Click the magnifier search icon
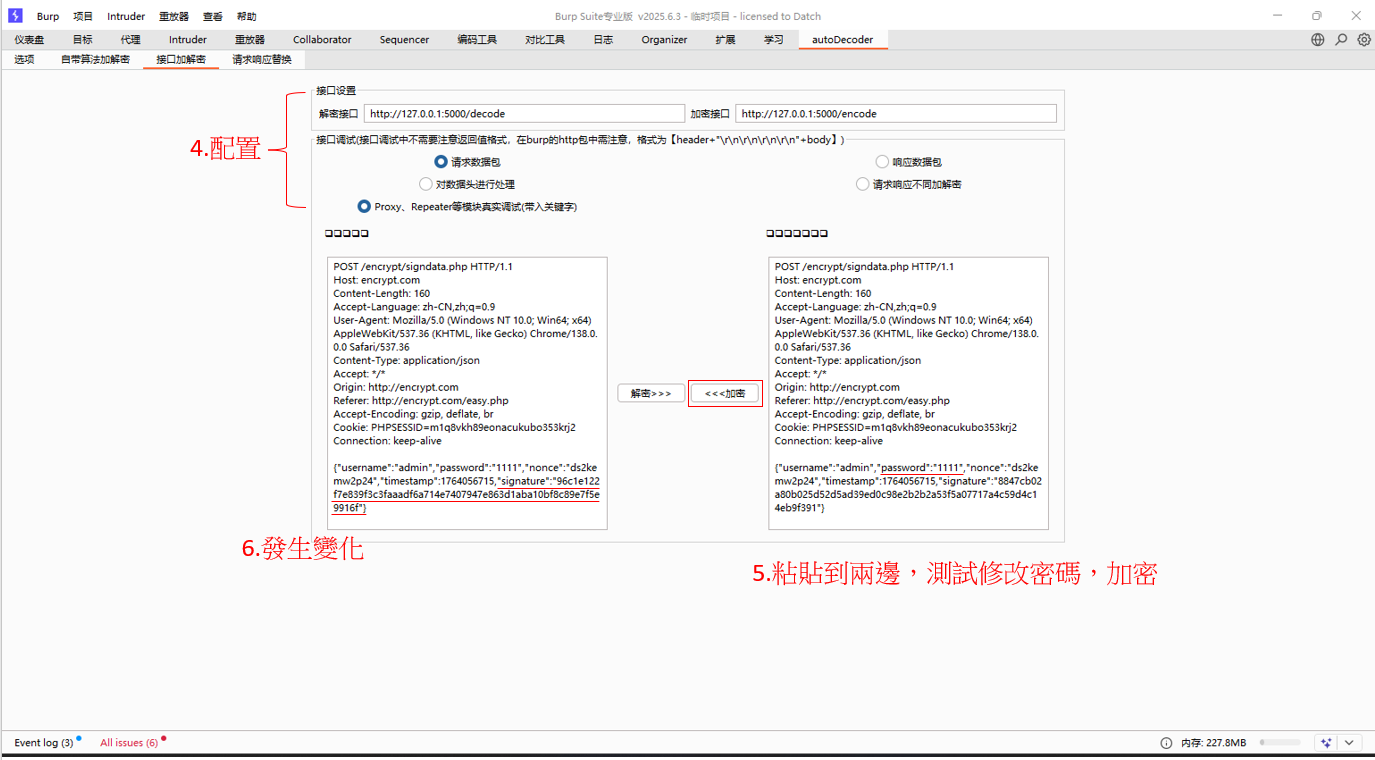Screen dimensions: 1375x760 (1341, 40)
